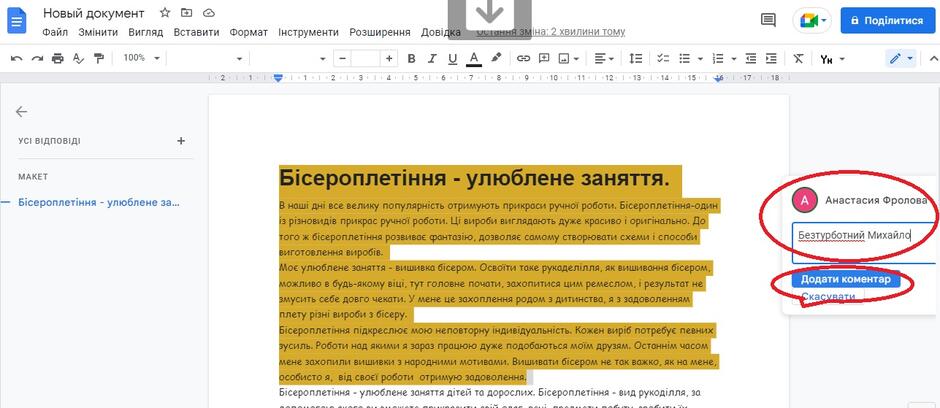Viewport: 940px width, 408px height.
Task: Open the Розширення menu
Action: pos(380,32)
